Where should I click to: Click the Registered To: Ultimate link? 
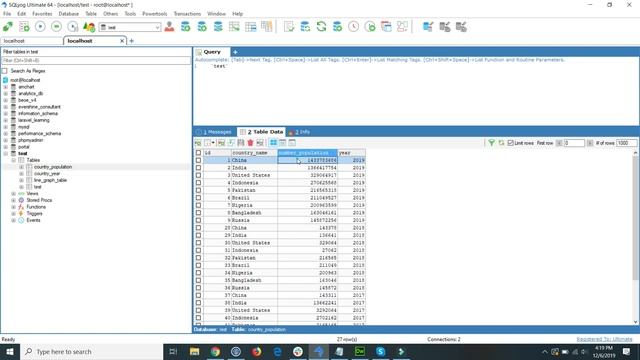click(x=604, y=339)
